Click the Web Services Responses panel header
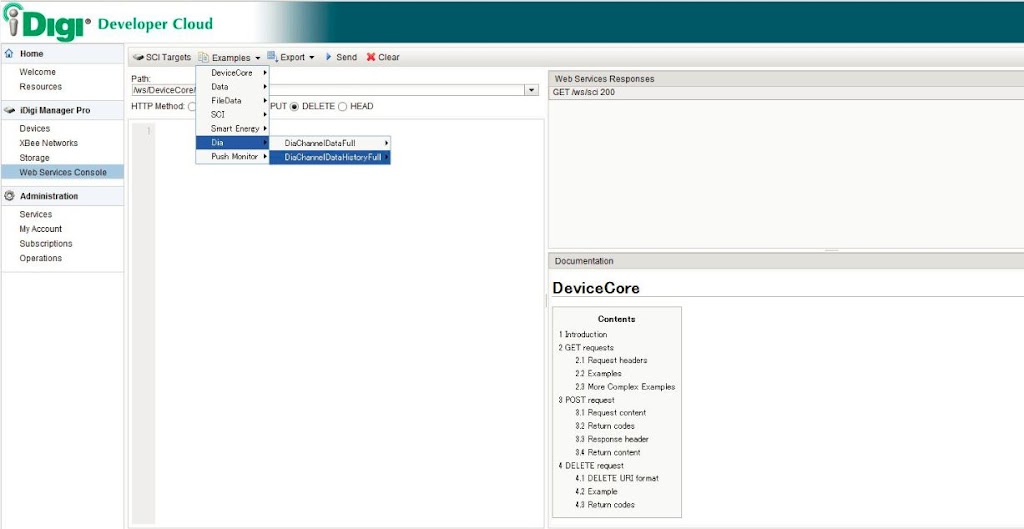 pyautogui.click(x=786, y=79)
